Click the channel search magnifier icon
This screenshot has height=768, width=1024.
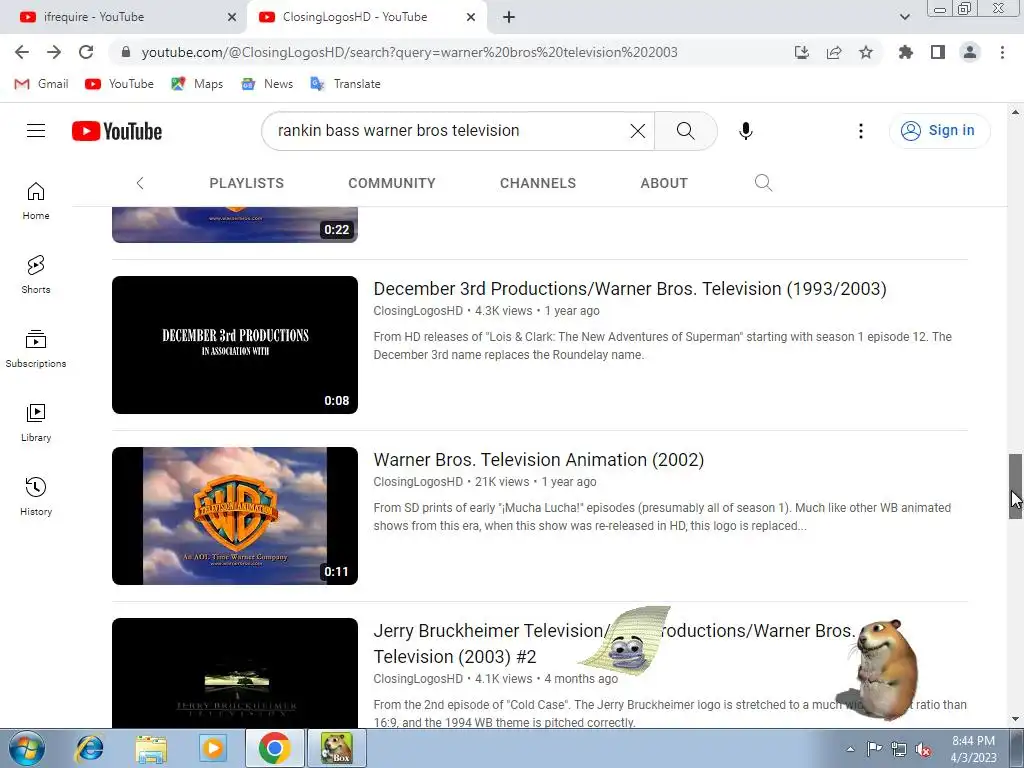763,183
